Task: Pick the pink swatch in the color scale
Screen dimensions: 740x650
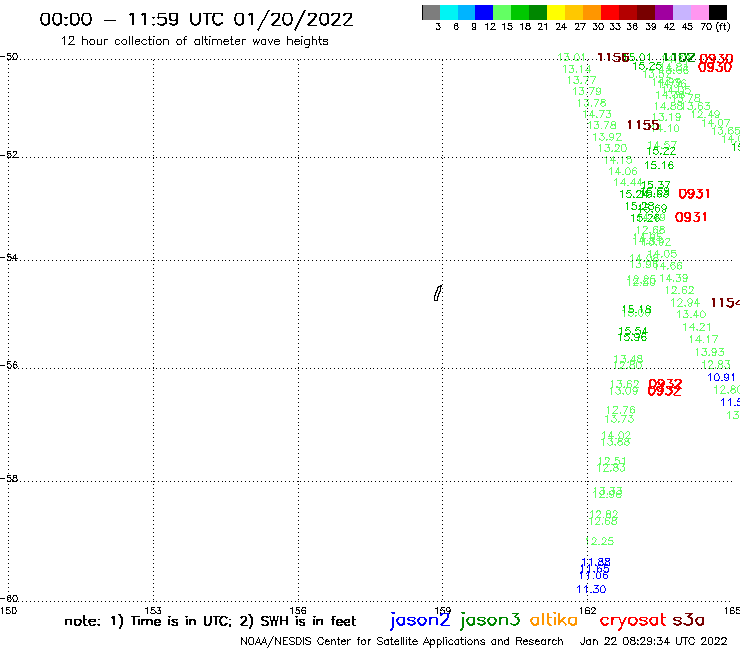Action: [699, 12]
